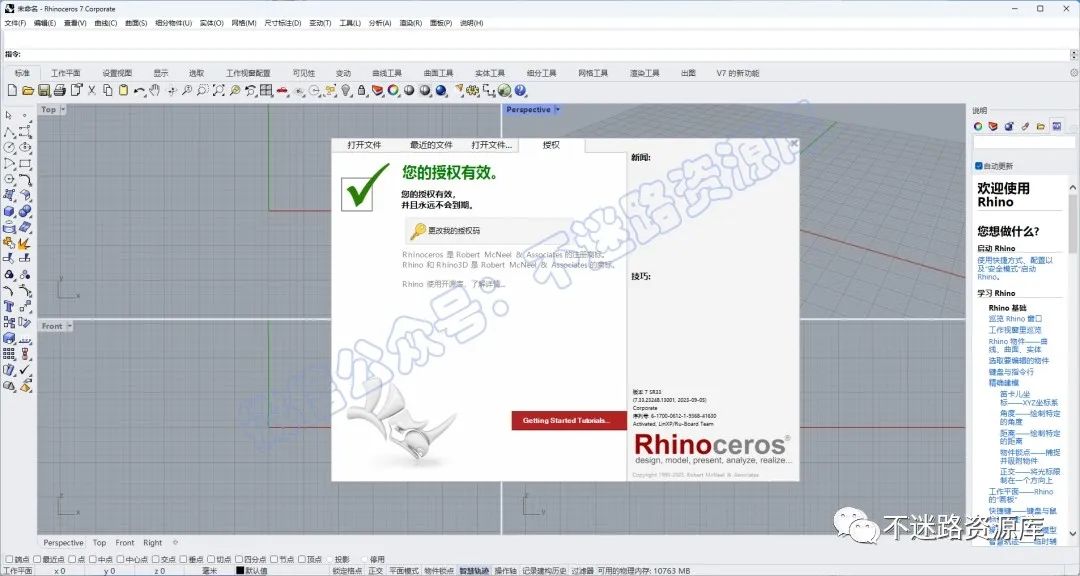The image size is (1080, 576).
Task: Click the 更改我的授权码 button
Action: (489, 231)
